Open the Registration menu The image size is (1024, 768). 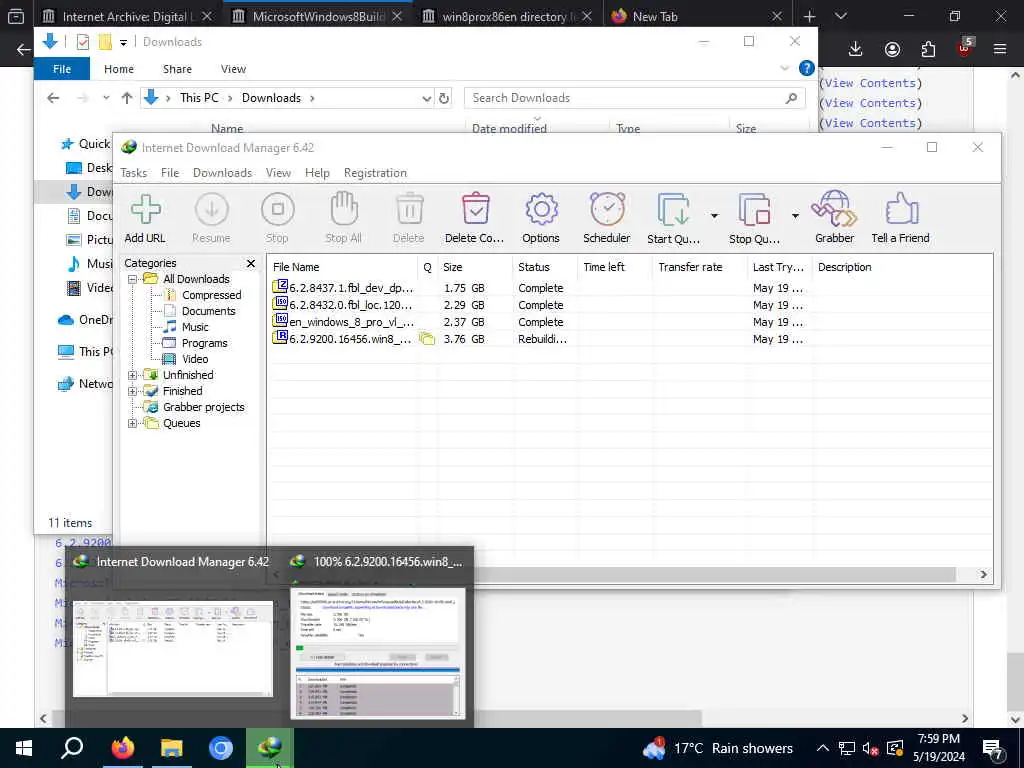[375, 173]
